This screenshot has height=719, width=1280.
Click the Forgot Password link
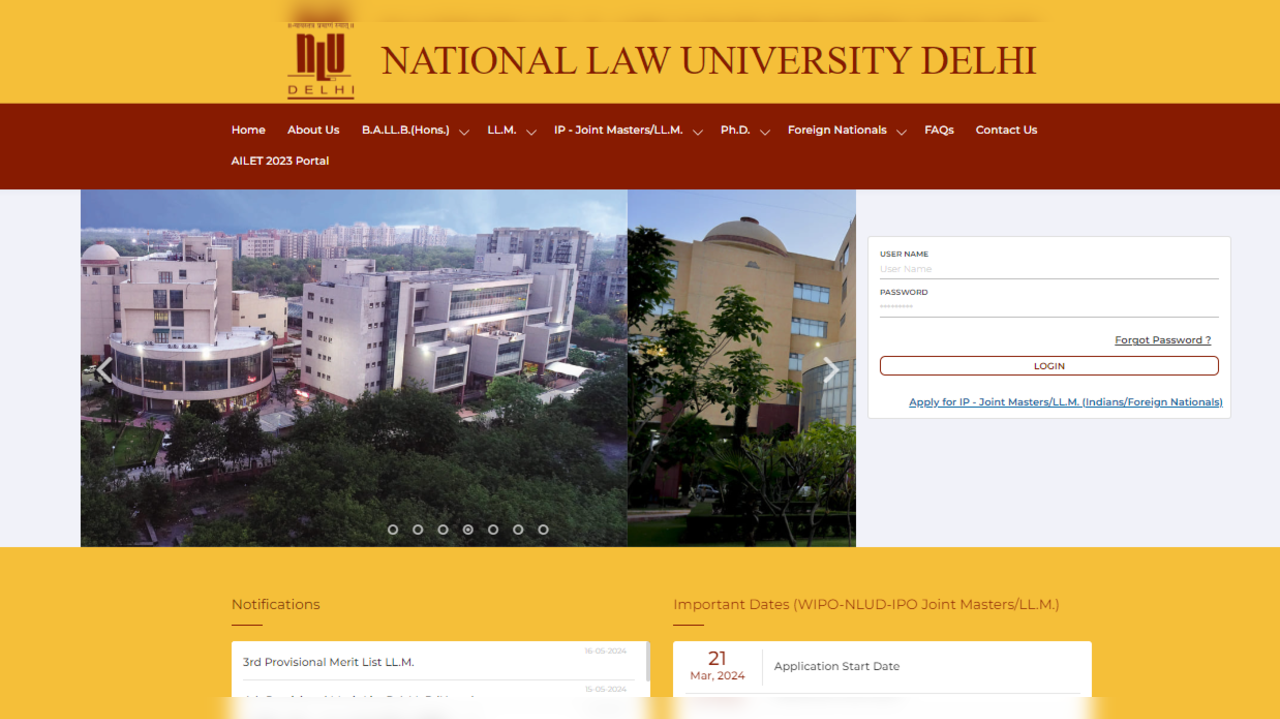1162,339
